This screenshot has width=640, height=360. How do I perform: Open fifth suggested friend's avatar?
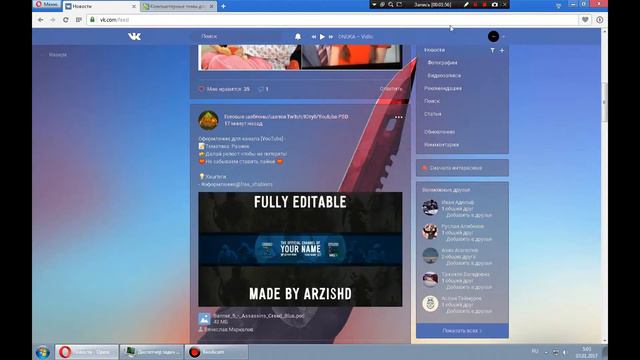pos(430,304)
